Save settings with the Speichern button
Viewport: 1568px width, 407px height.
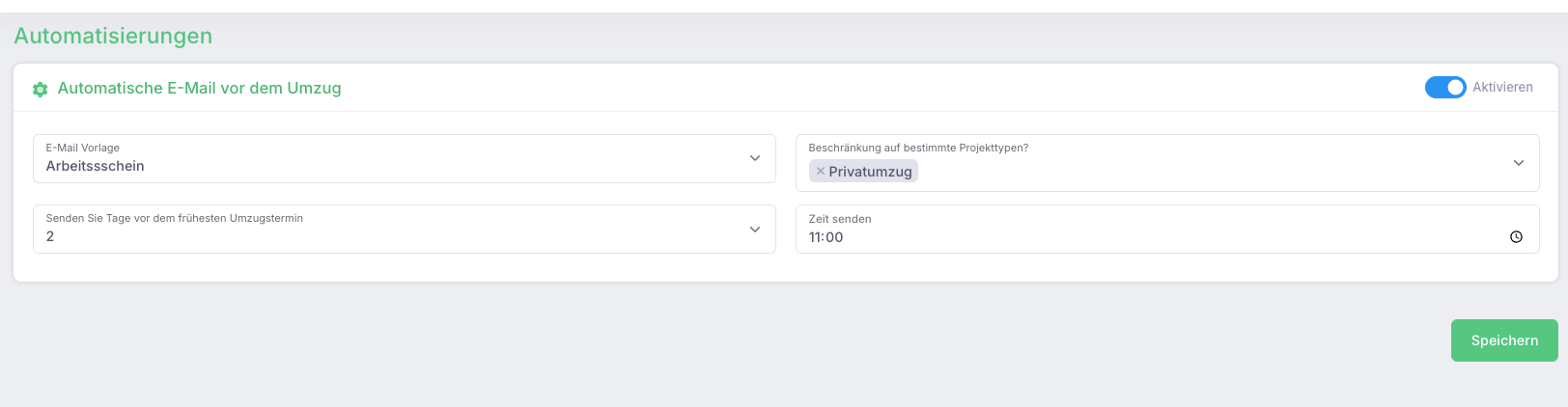(1504, 340)
